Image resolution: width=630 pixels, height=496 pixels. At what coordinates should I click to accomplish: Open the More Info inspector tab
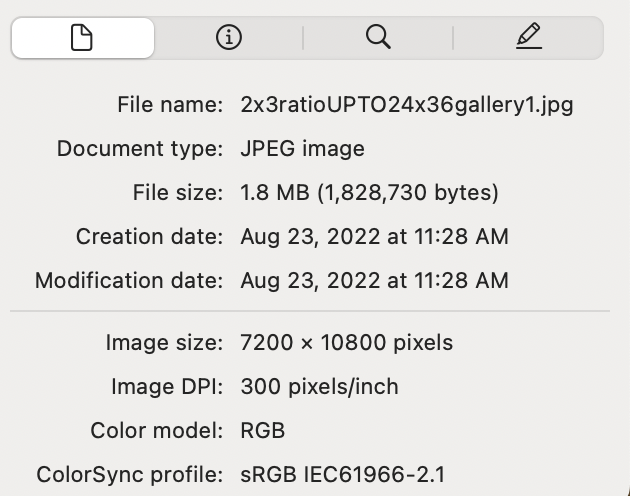(x=229, y=38)
